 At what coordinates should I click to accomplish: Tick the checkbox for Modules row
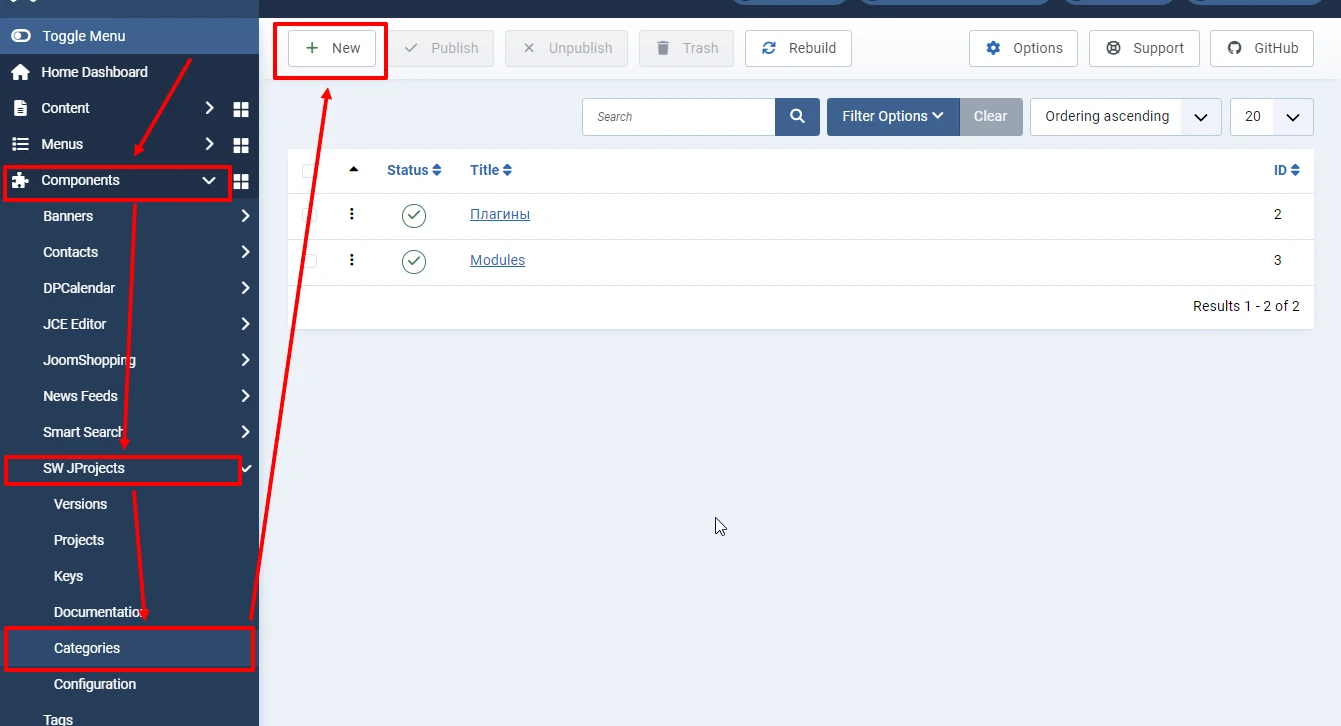tap(309, 261)
